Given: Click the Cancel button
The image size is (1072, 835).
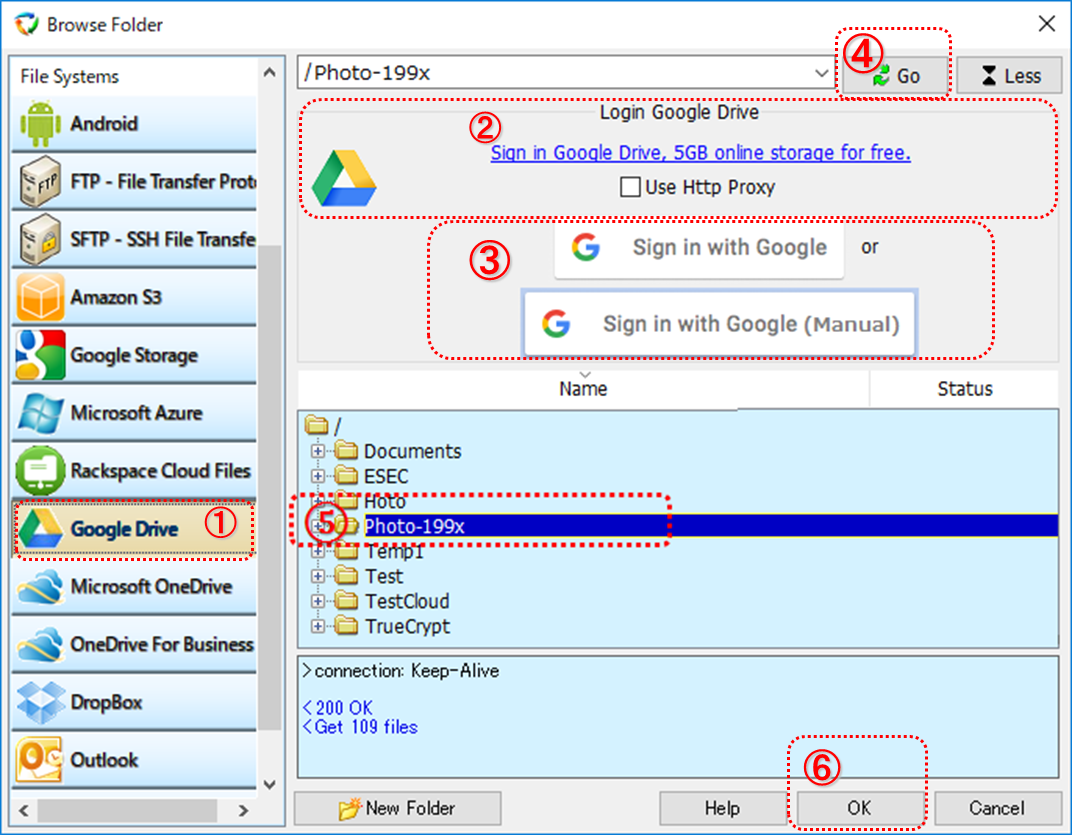Looking at the screenshot, I should (x=997, y=808).
